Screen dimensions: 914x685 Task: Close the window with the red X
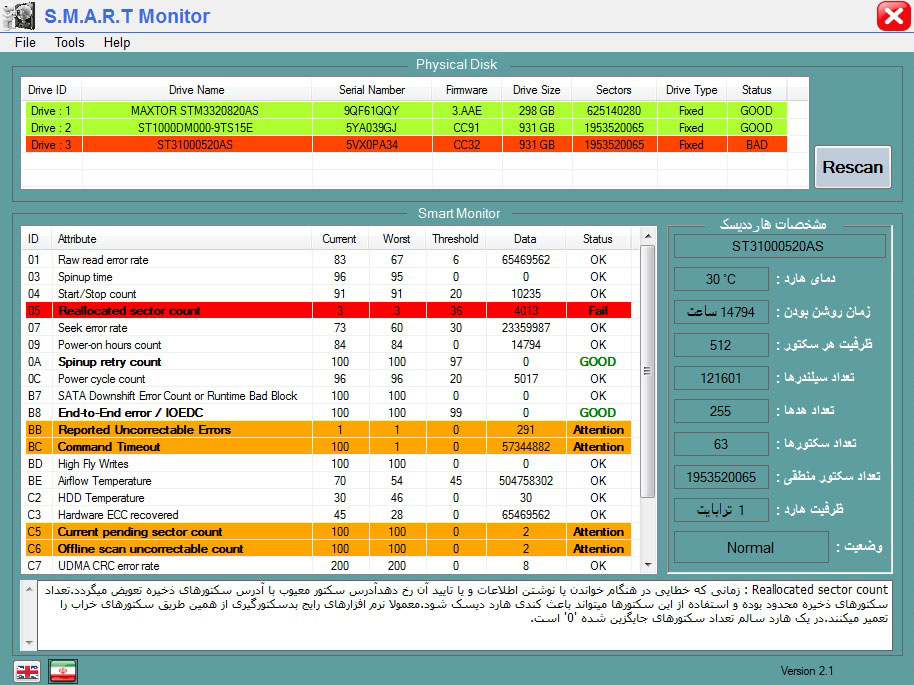click(x=894, y=16)
